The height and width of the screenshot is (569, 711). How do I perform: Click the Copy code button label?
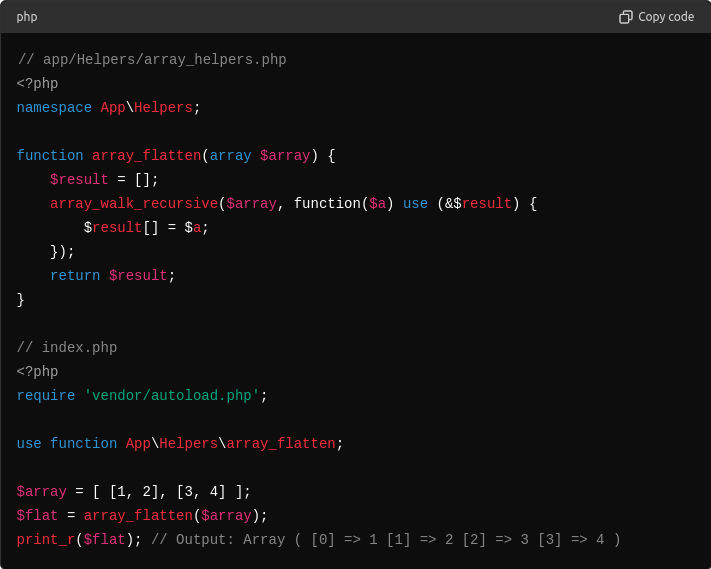[666, 17]
